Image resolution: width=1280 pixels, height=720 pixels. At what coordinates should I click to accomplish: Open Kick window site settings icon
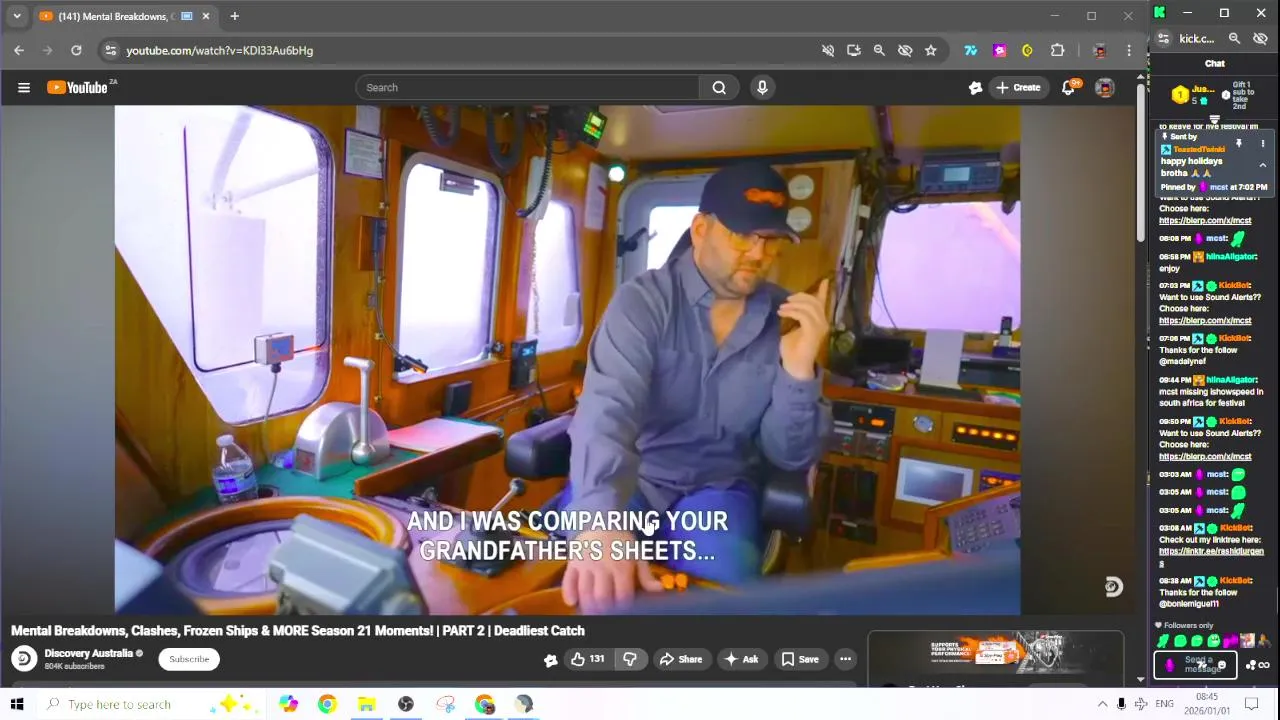[1163, 38]
